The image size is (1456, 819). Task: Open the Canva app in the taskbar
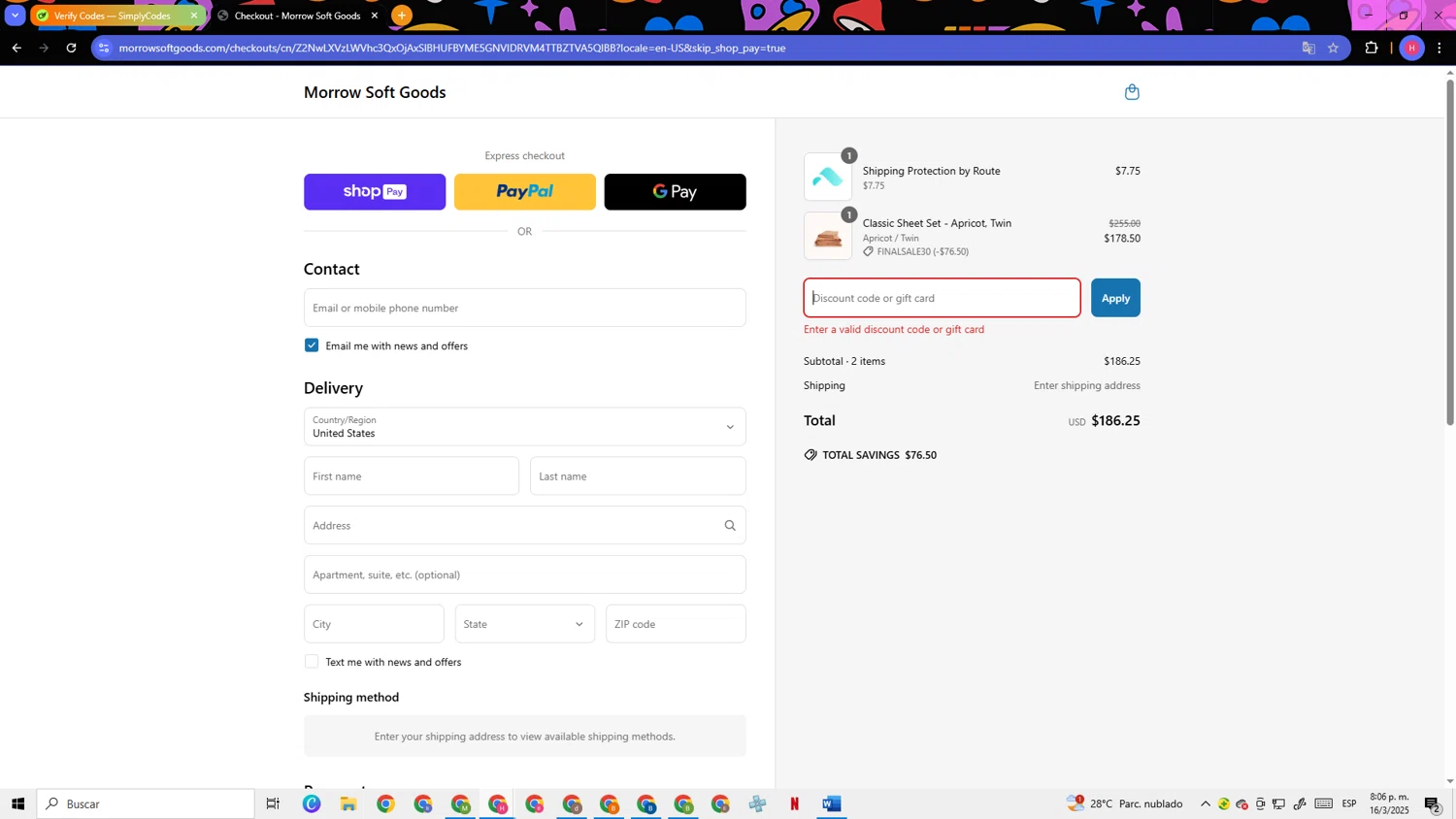click(312, 803)
